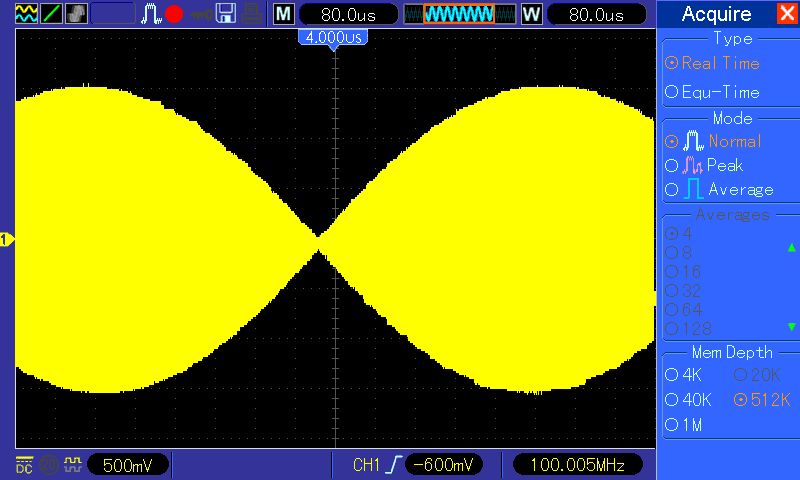
Task: Set memory depth to 4K
Action: [x=683, y=375]
